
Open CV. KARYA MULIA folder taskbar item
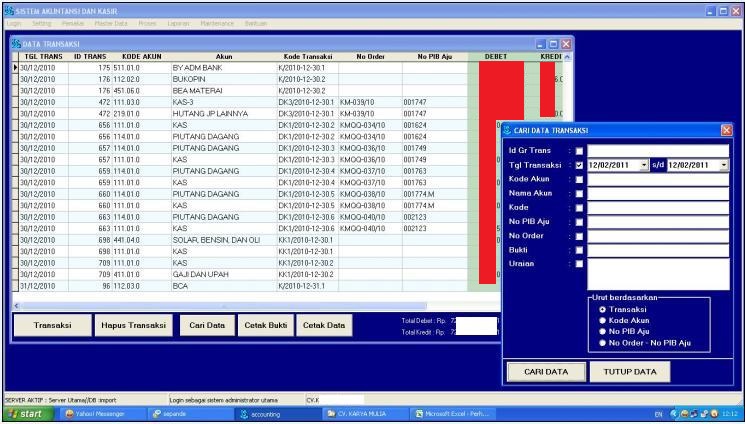click(x=356, y=415)
